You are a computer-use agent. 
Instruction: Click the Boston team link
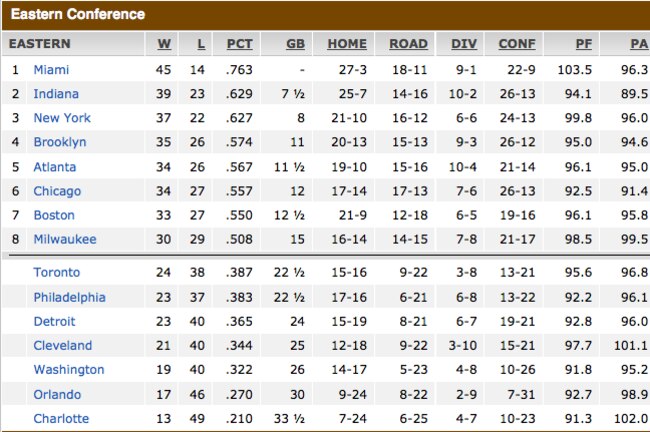pyautogui.click(x=54, y=215)
